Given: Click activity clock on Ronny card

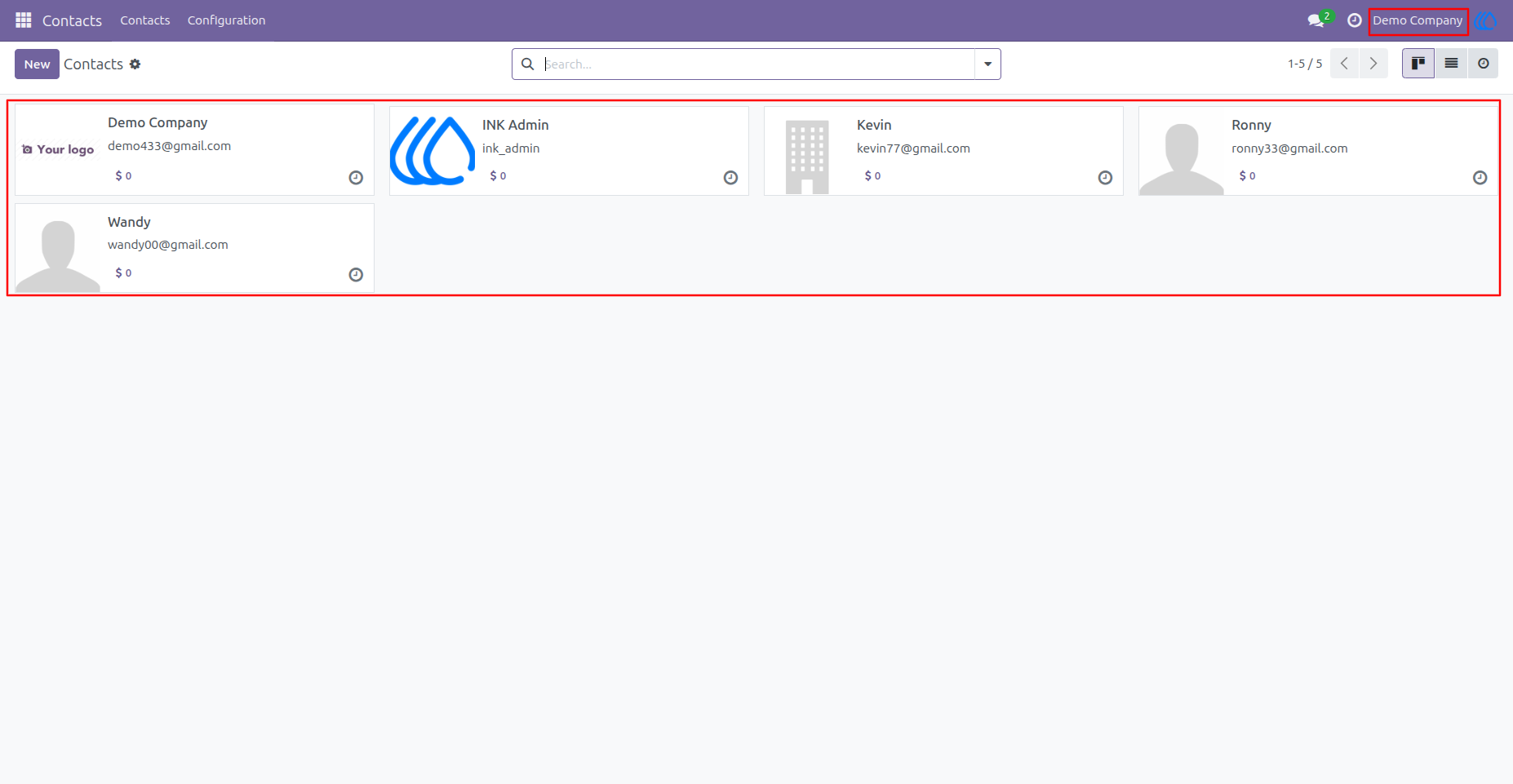Looking at the screenshot, I should 1480,178.
